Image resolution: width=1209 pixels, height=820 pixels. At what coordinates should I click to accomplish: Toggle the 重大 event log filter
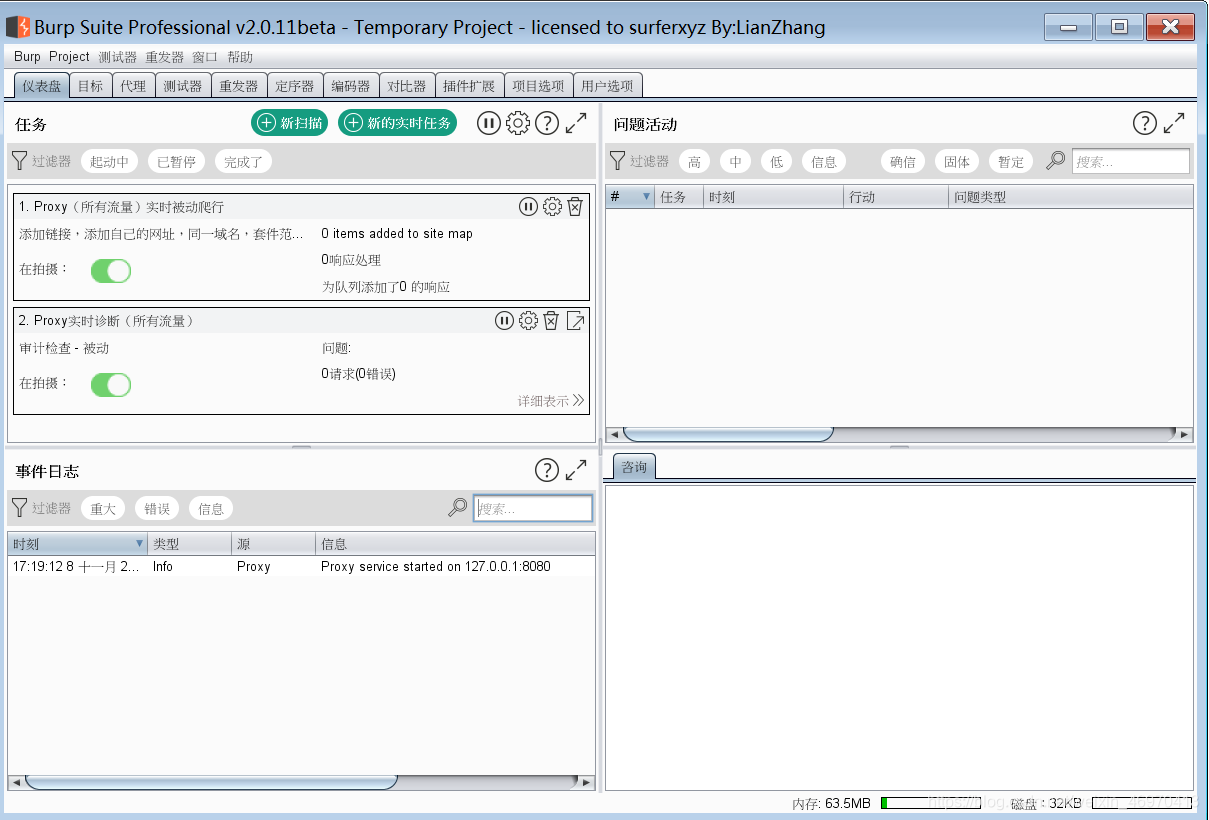point(103,508)
